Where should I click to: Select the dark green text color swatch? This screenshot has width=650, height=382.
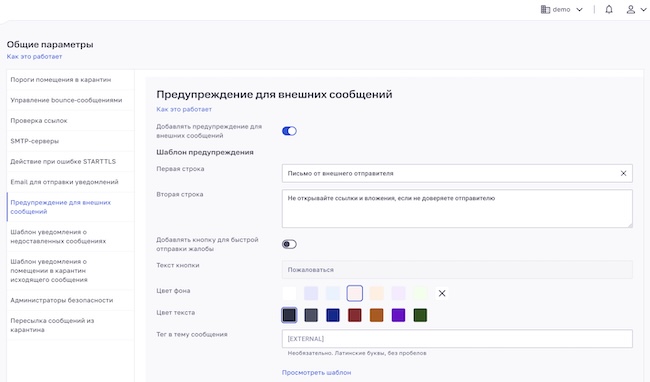(x=420, y=315)
